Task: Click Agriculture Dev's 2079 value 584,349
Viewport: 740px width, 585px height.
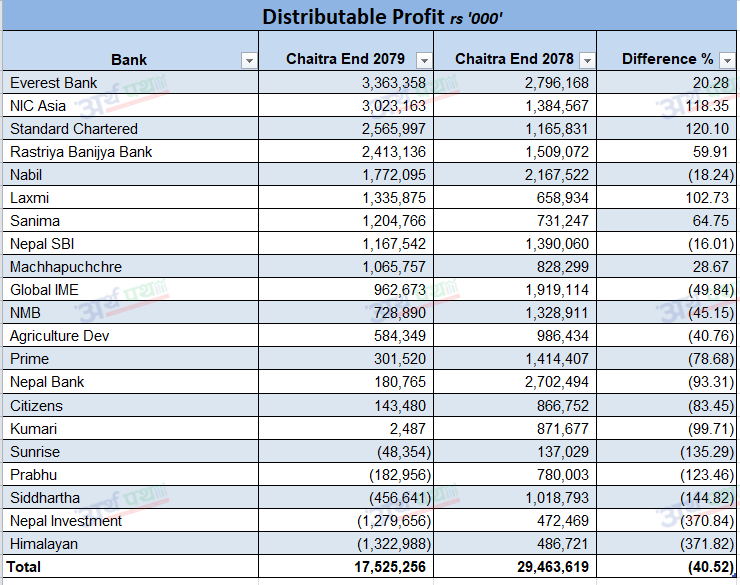Action: [400, 336]
